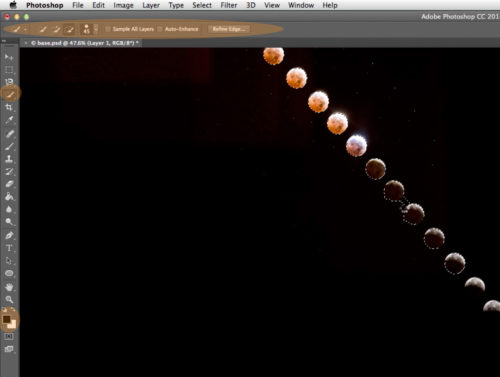Open the Apple menu

13,5
